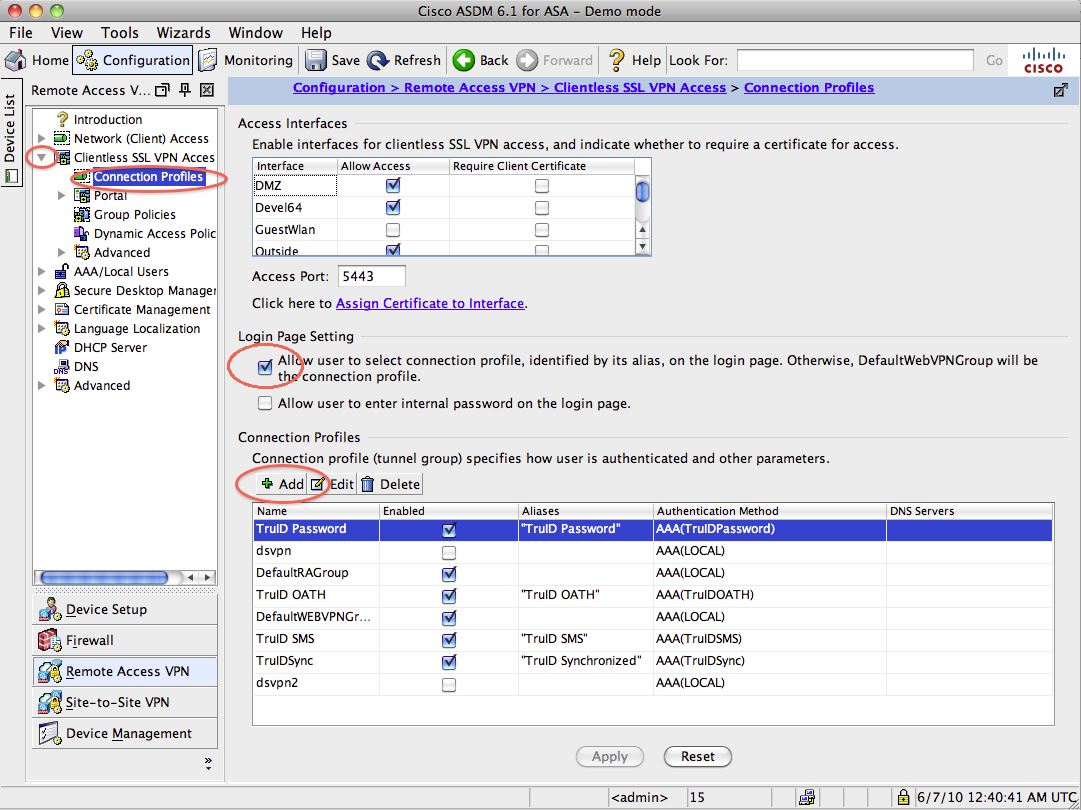Click the Reset button

click(698, 757)
